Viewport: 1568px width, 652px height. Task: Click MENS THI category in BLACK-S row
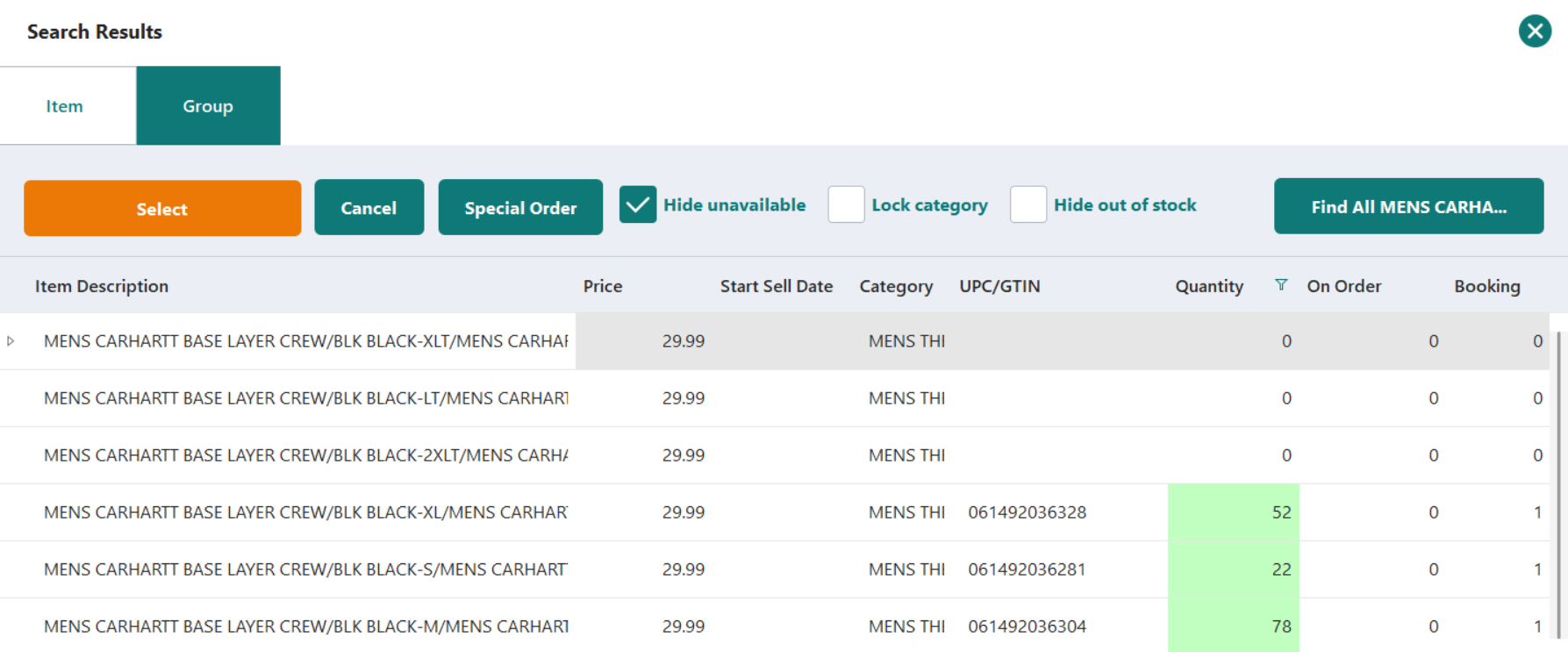tap(906, 570)
